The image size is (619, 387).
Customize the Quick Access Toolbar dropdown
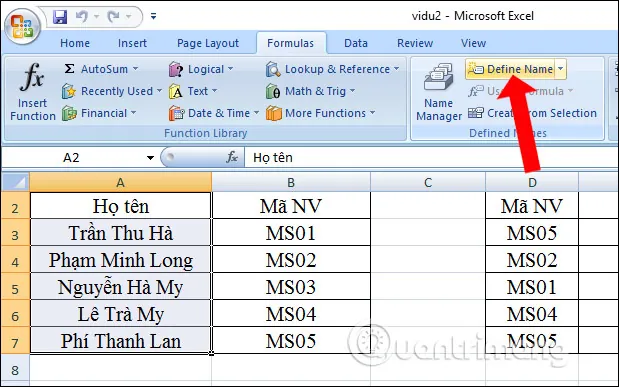[153, 16]
